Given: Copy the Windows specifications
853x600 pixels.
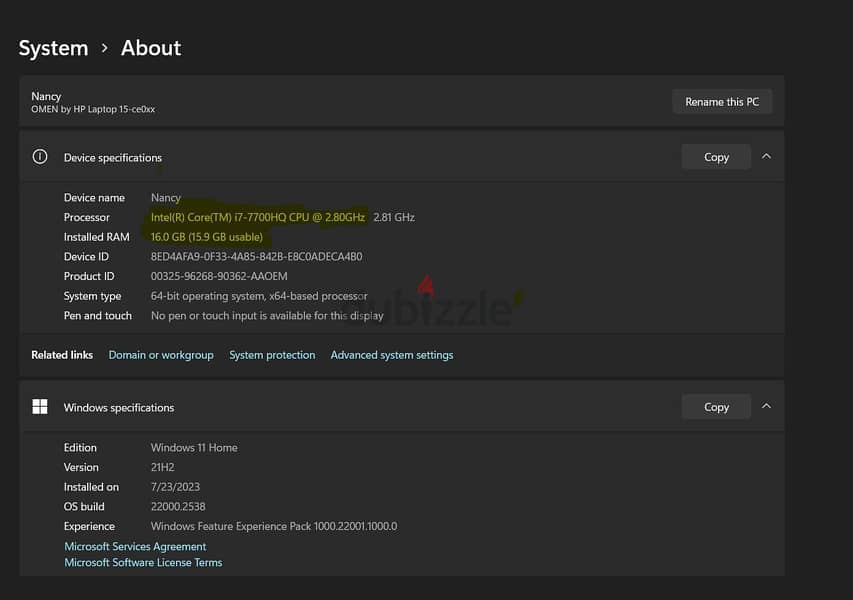Looking at the screenshot, I should 716,407.
